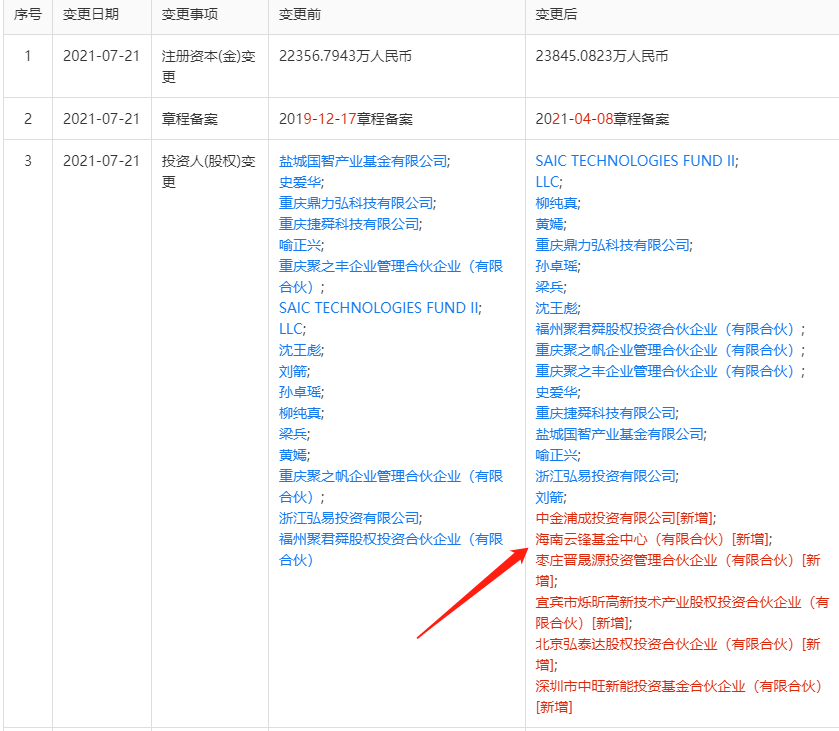Click date 2021-07-21 in row 1
The image size is (839, 731).
[x=101, y=56]
